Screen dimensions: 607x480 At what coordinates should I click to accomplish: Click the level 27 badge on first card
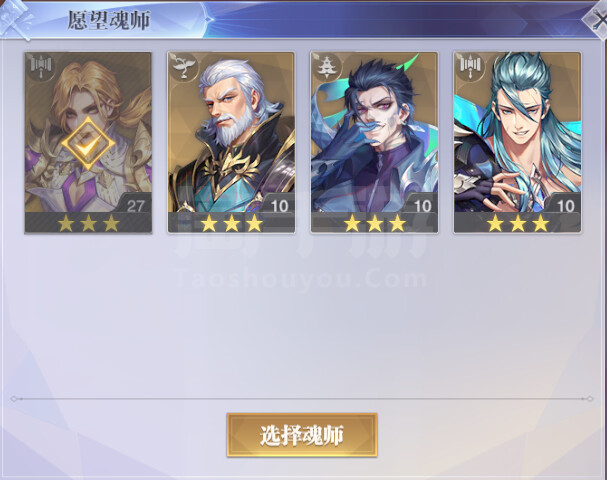pos(135,204)
